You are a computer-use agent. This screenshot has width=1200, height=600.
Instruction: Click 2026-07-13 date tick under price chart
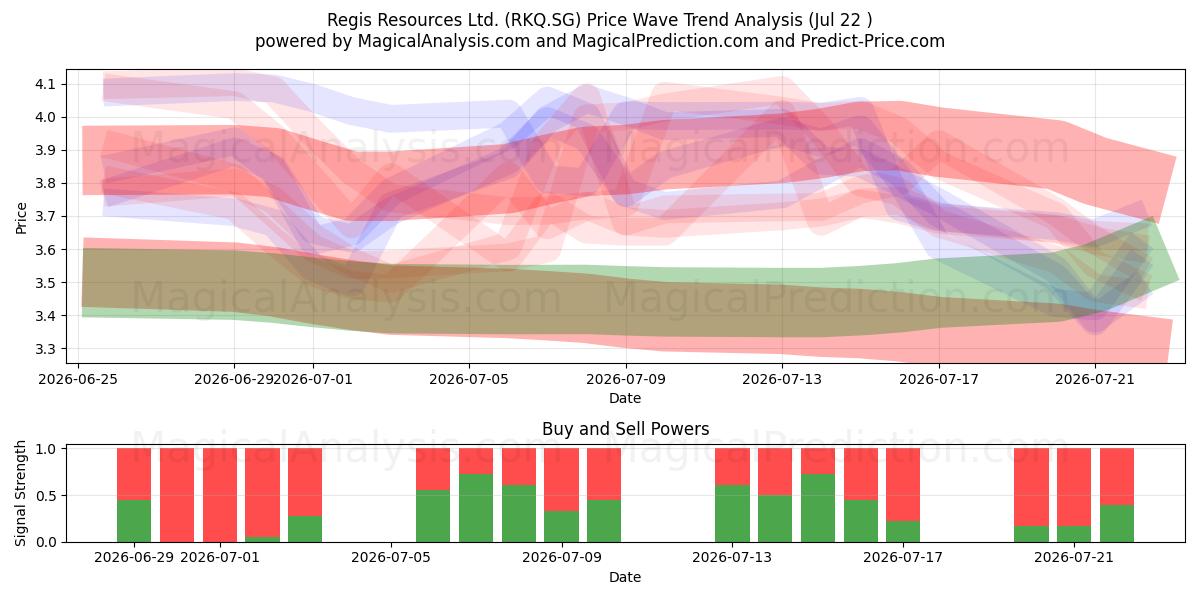coord(781,379)
